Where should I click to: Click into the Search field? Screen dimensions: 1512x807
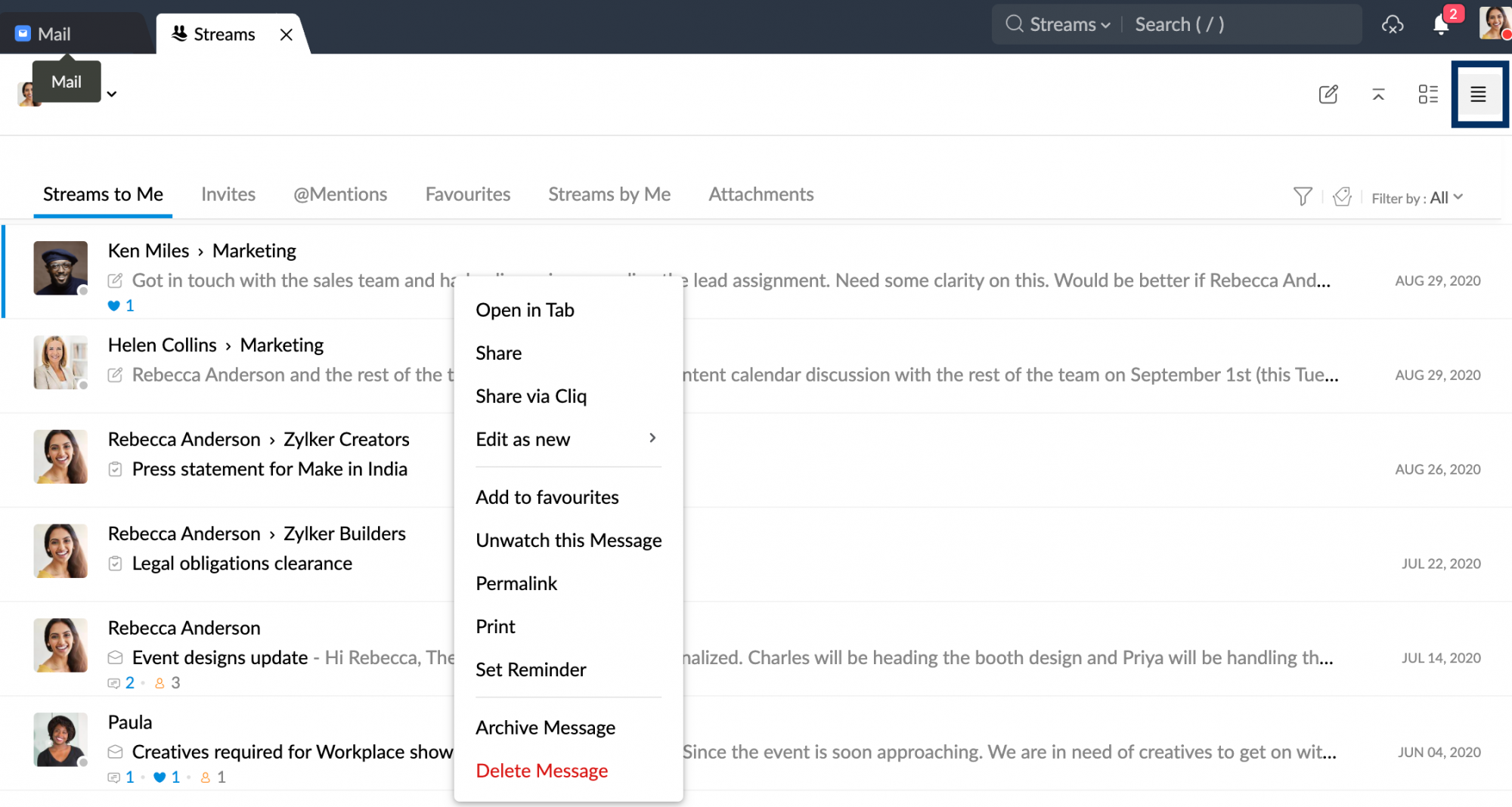tap(1240, 25)
